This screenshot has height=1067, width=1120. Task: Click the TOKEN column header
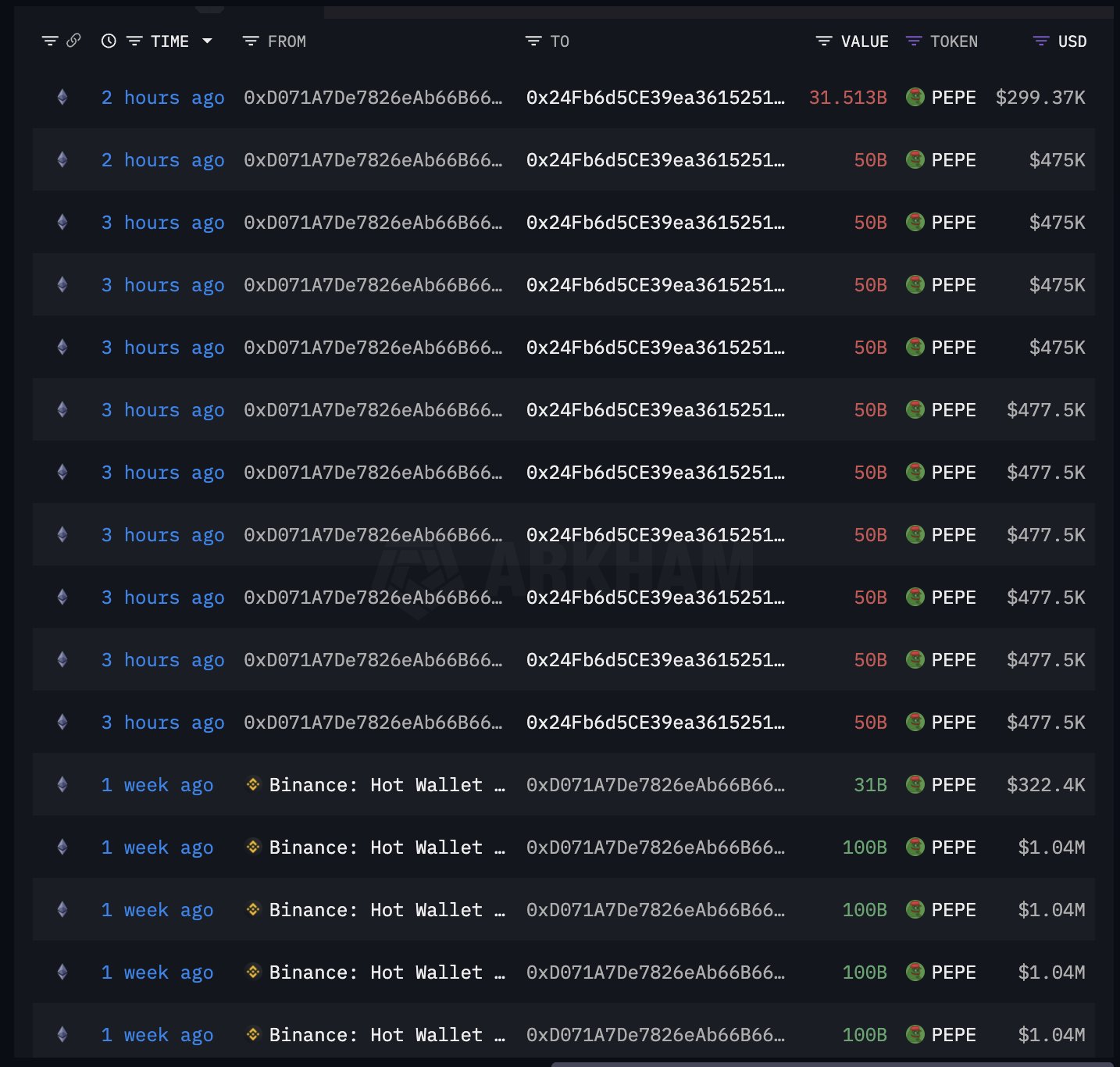click(x=954, y=41)
